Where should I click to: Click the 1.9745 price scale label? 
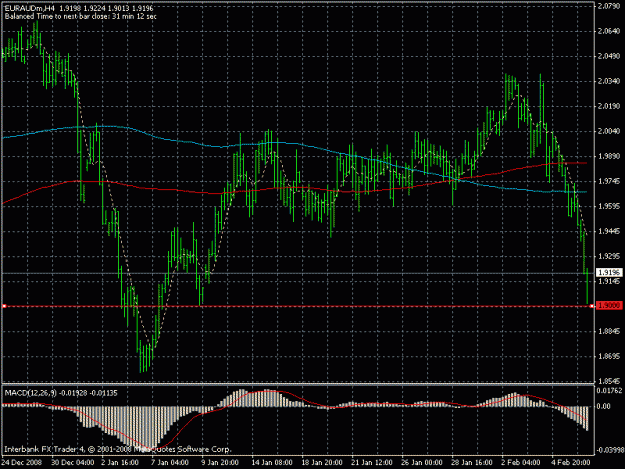pos(609,181)
